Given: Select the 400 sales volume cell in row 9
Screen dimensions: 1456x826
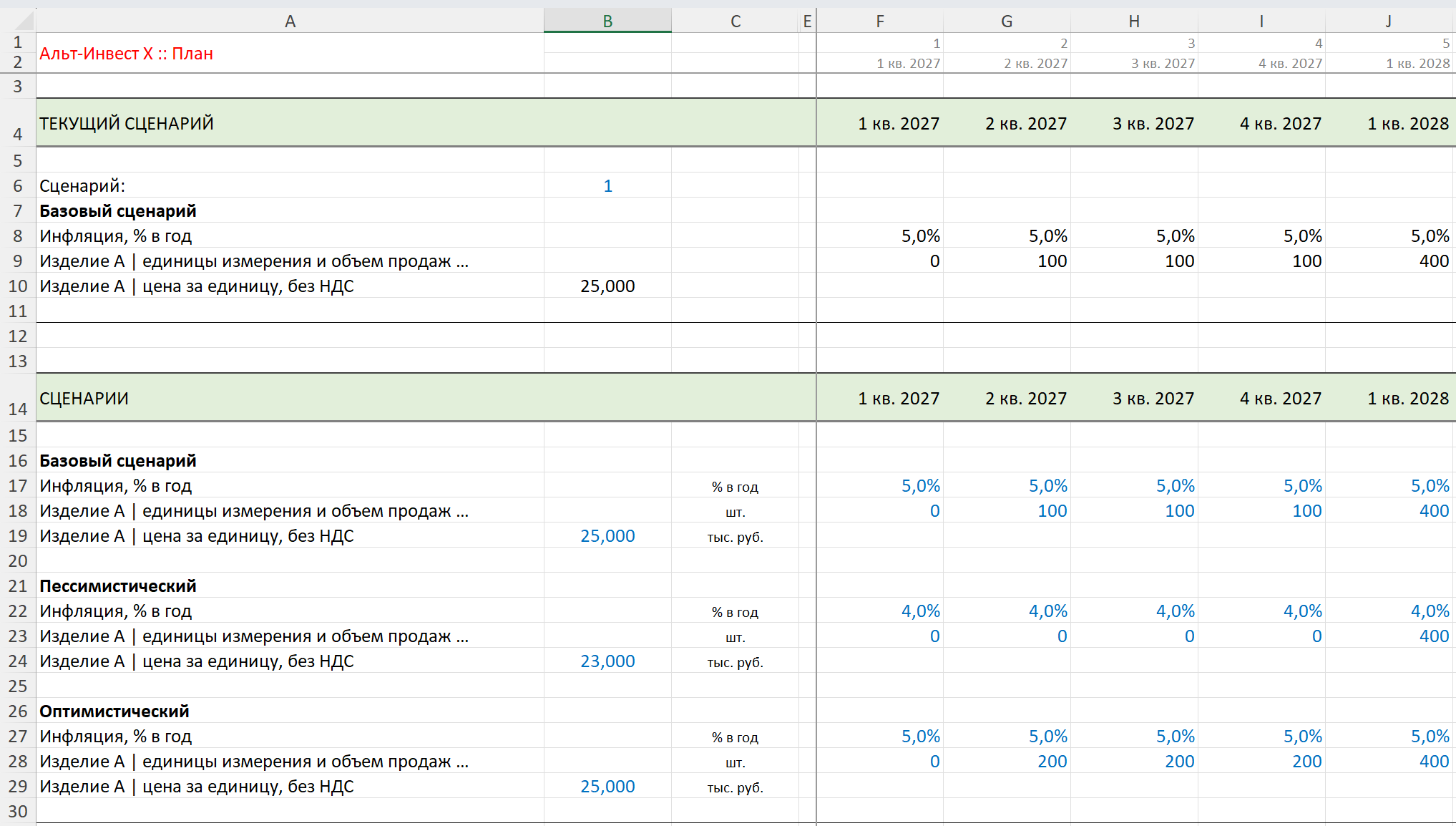Looking at the screenshot, I should (x=1389, y=261).
